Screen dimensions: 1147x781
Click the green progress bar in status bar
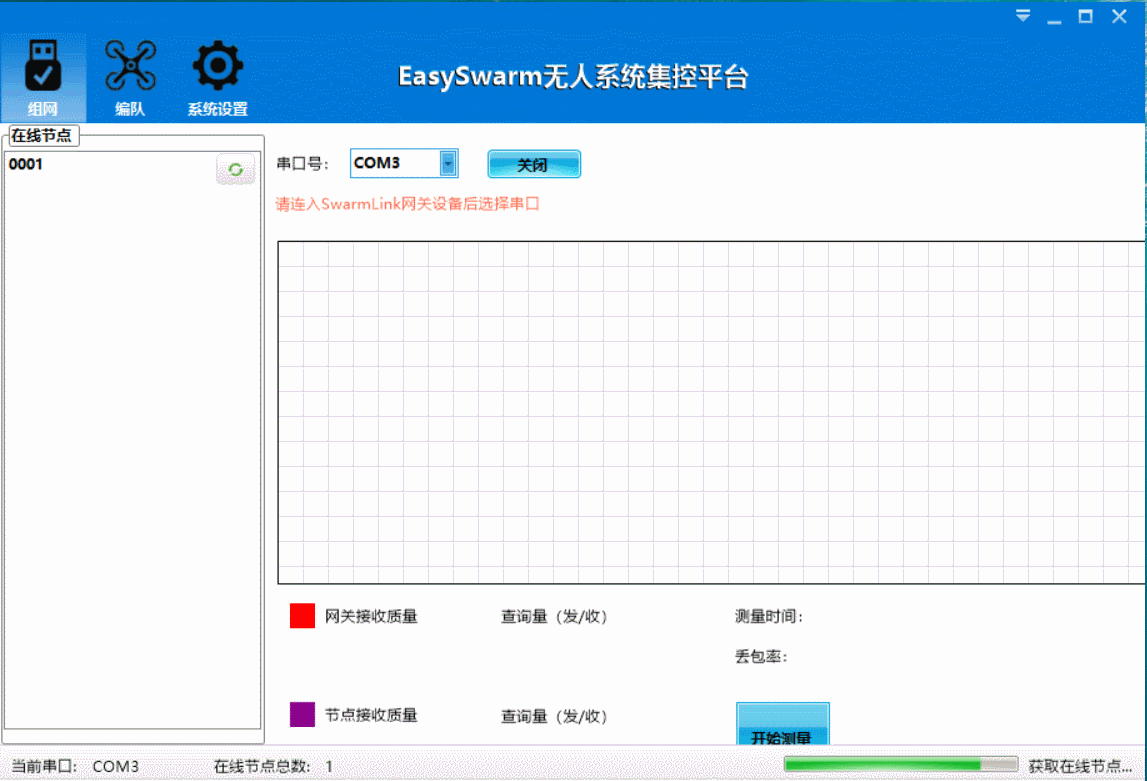click(900, 766)
